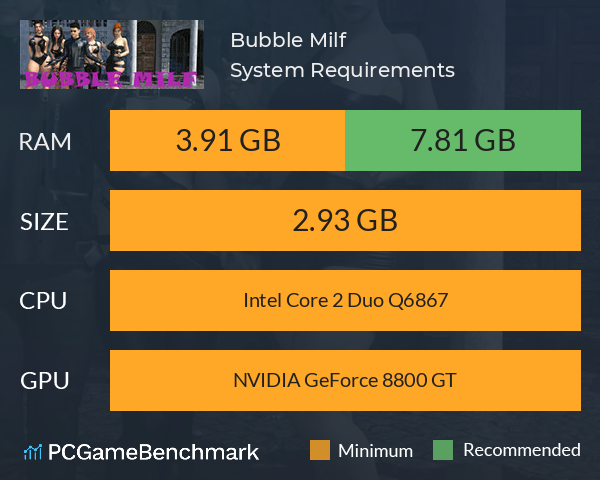Click the Minimum legend label
The width and height of the screenshot is (600, 480).
click(x=375, y=451)
